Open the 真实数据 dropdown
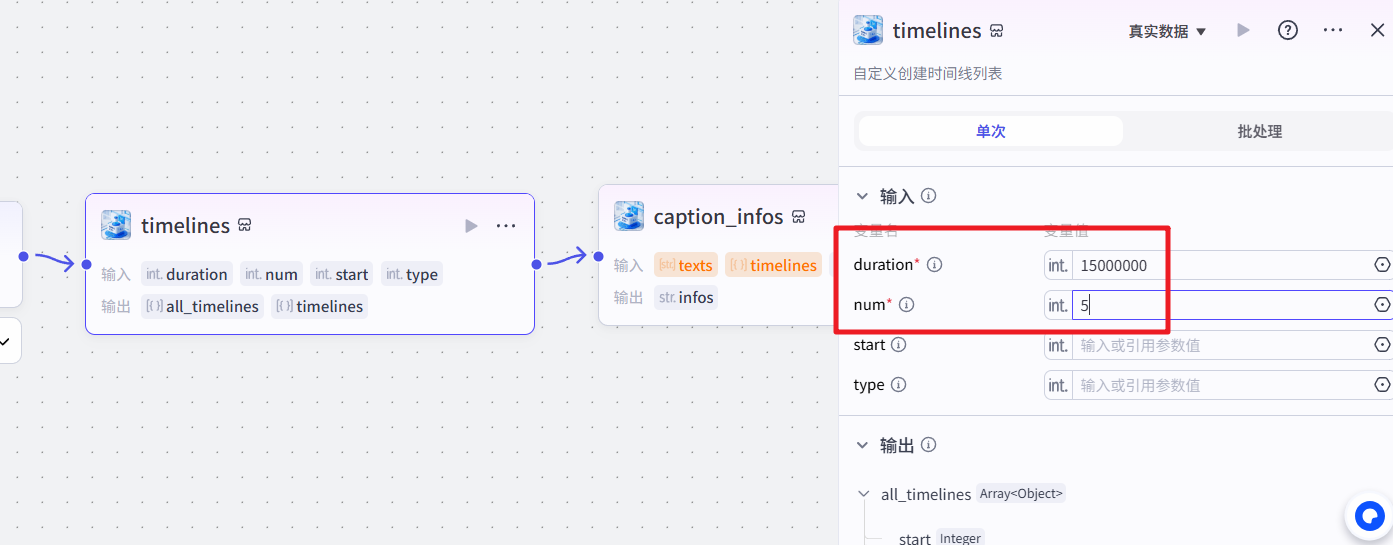Viewport: 1393px width, 545px height. (1167, 31)
